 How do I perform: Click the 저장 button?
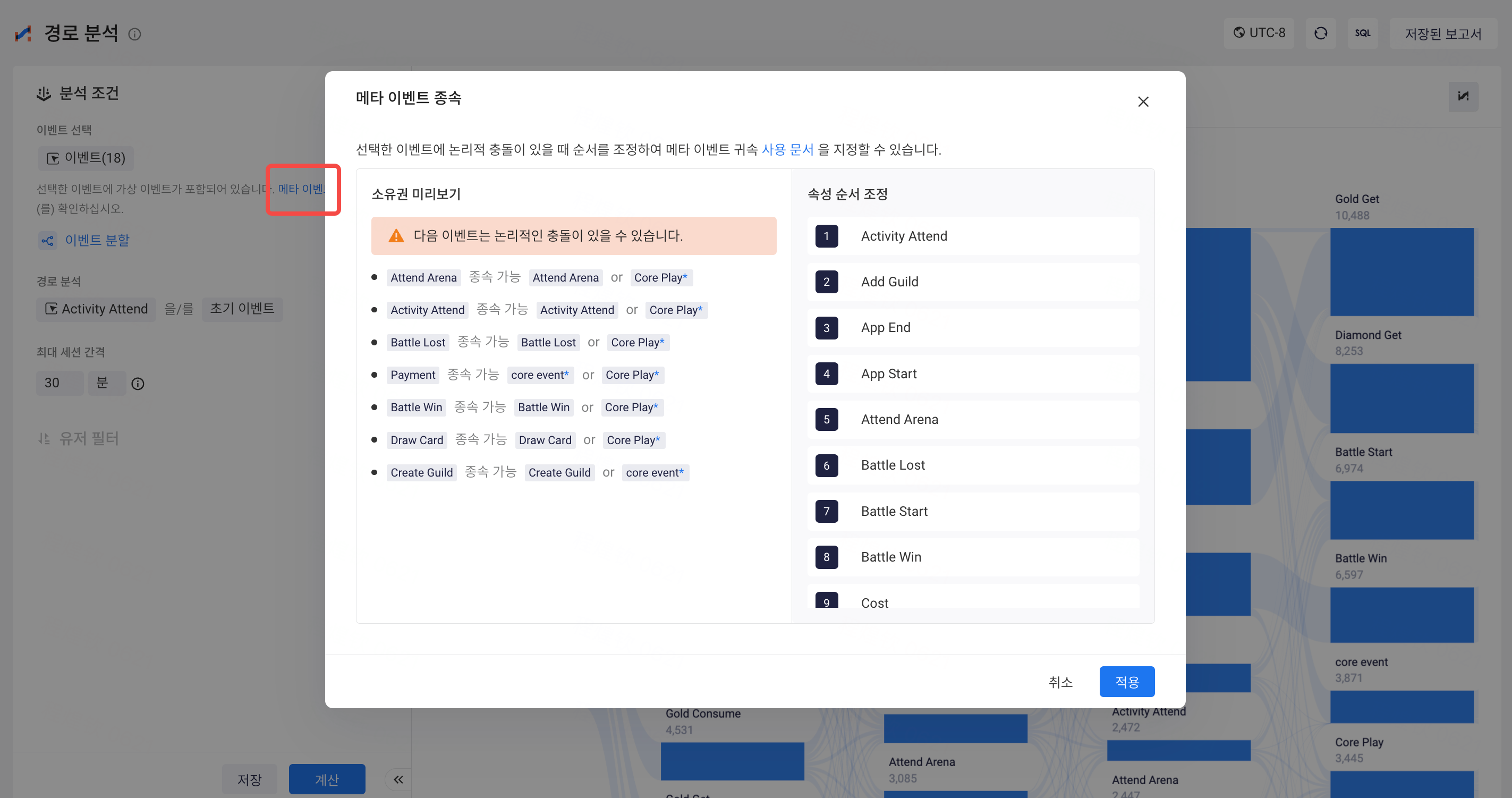[250, 779]
